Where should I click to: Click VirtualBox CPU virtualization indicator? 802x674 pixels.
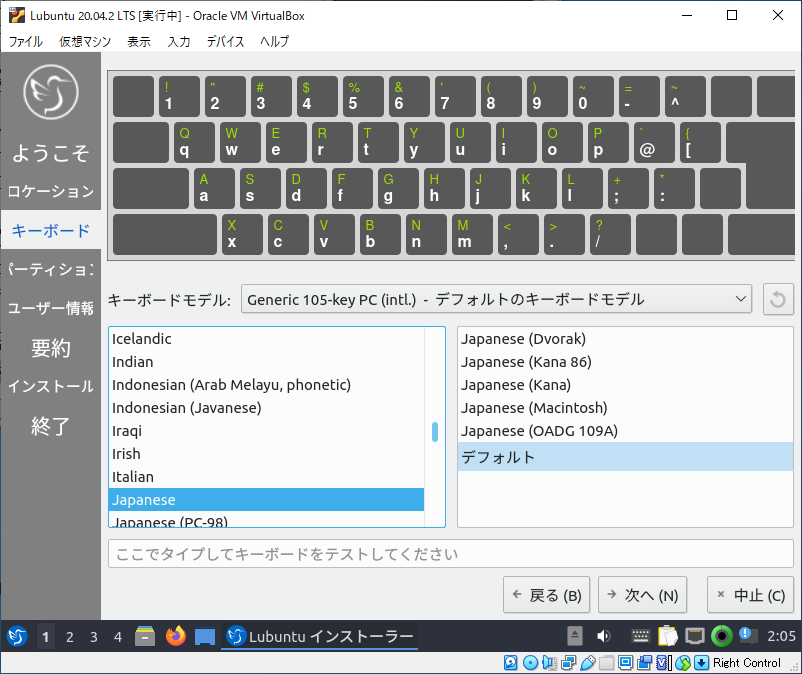coord(663,663)
